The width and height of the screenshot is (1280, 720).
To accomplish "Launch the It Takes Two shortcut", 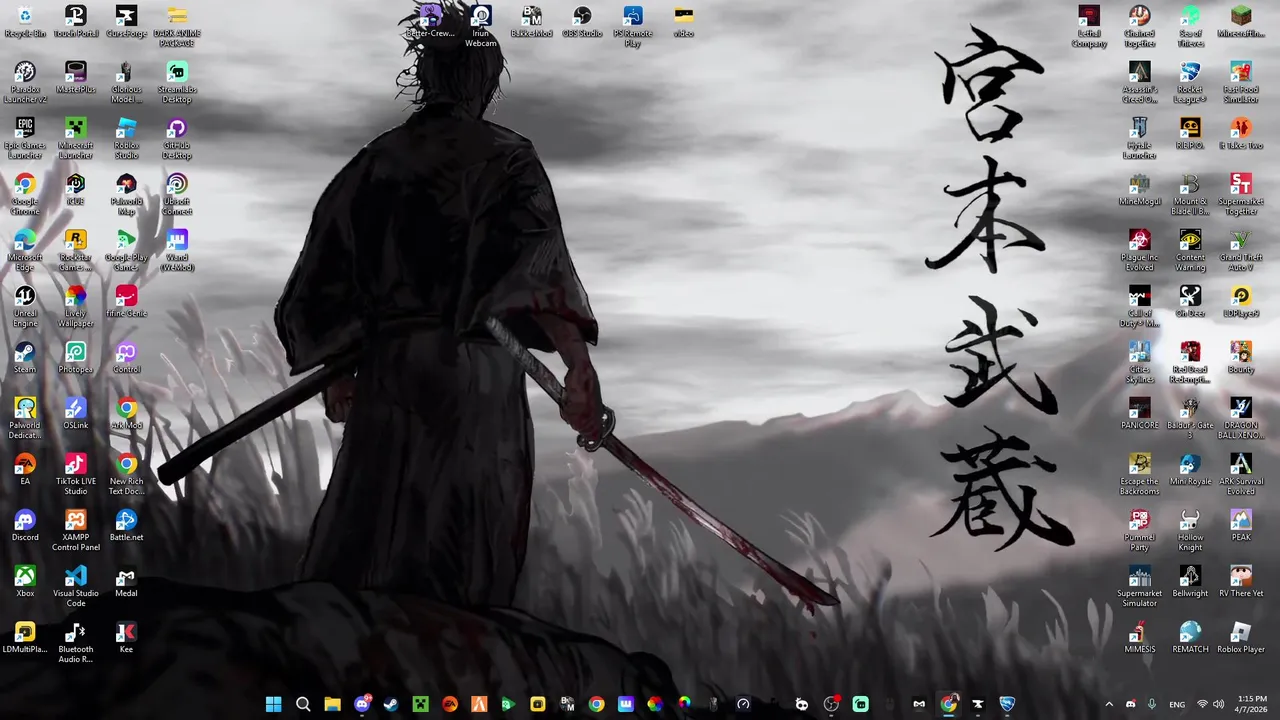I will click(1241, 134).
